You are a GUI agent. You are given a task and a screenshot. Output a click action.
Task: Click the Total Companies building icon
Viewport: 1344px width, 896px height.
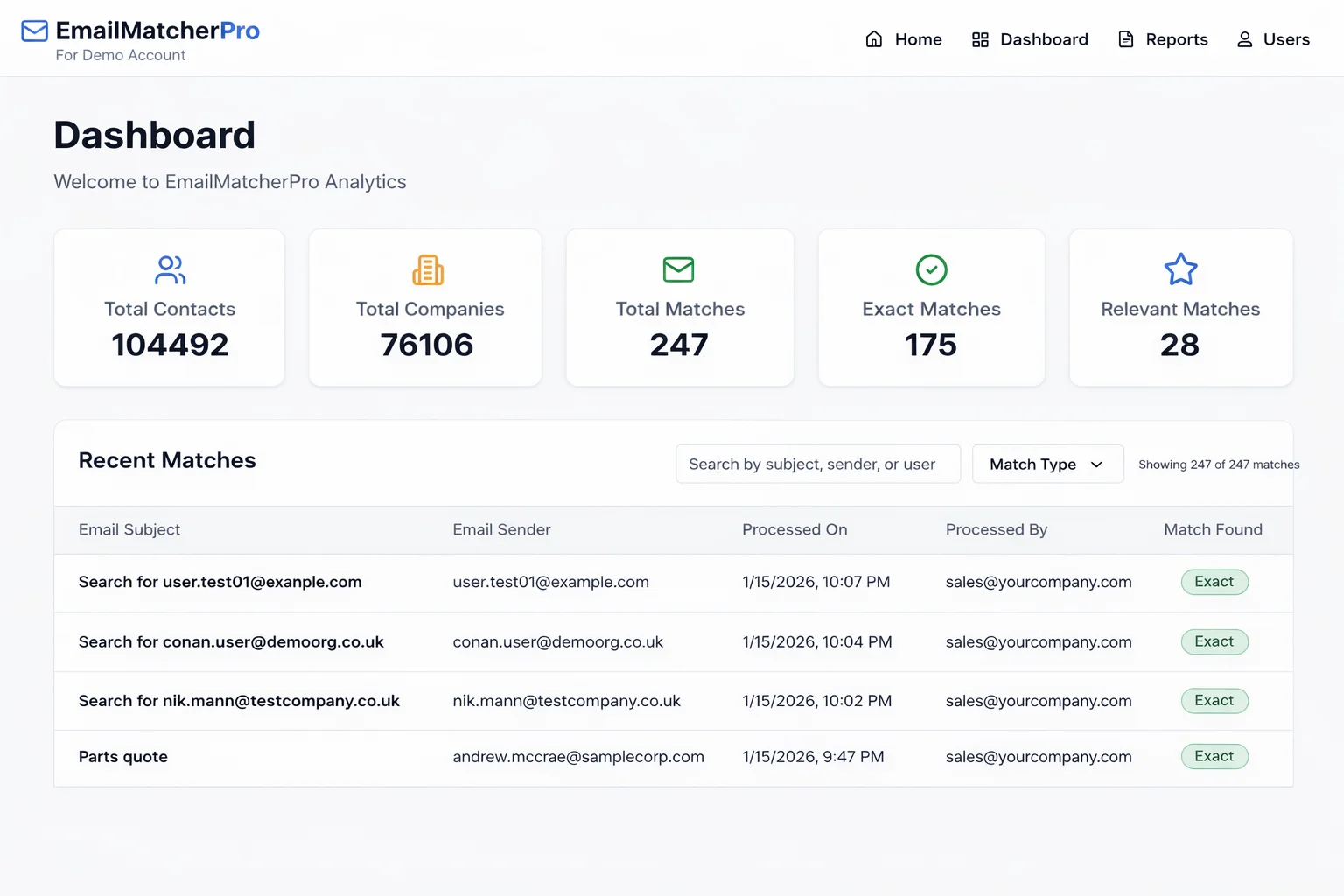[428, 269]
